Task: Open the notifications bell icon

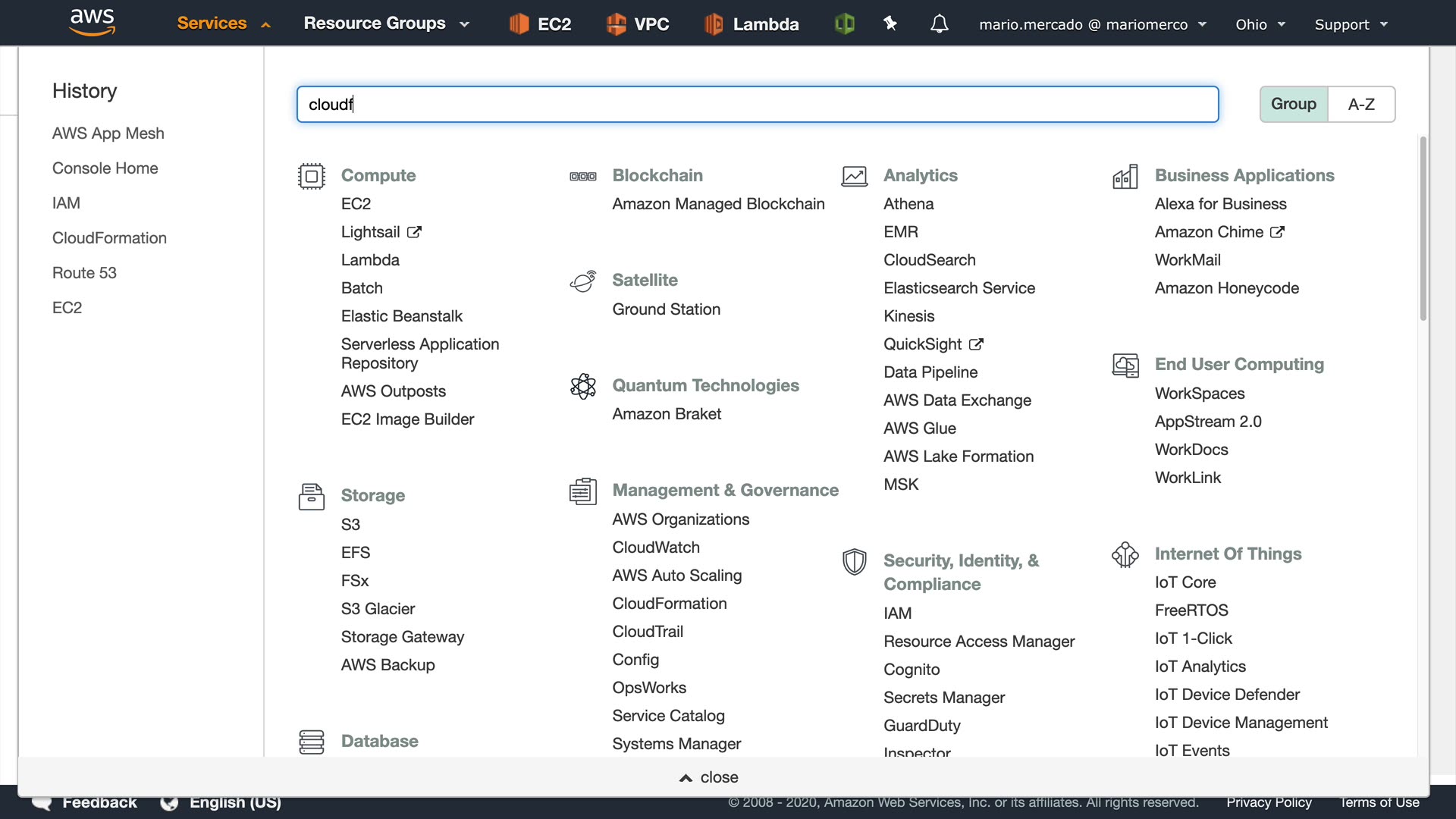Action: pyautogui.click(x=939, y=24)
